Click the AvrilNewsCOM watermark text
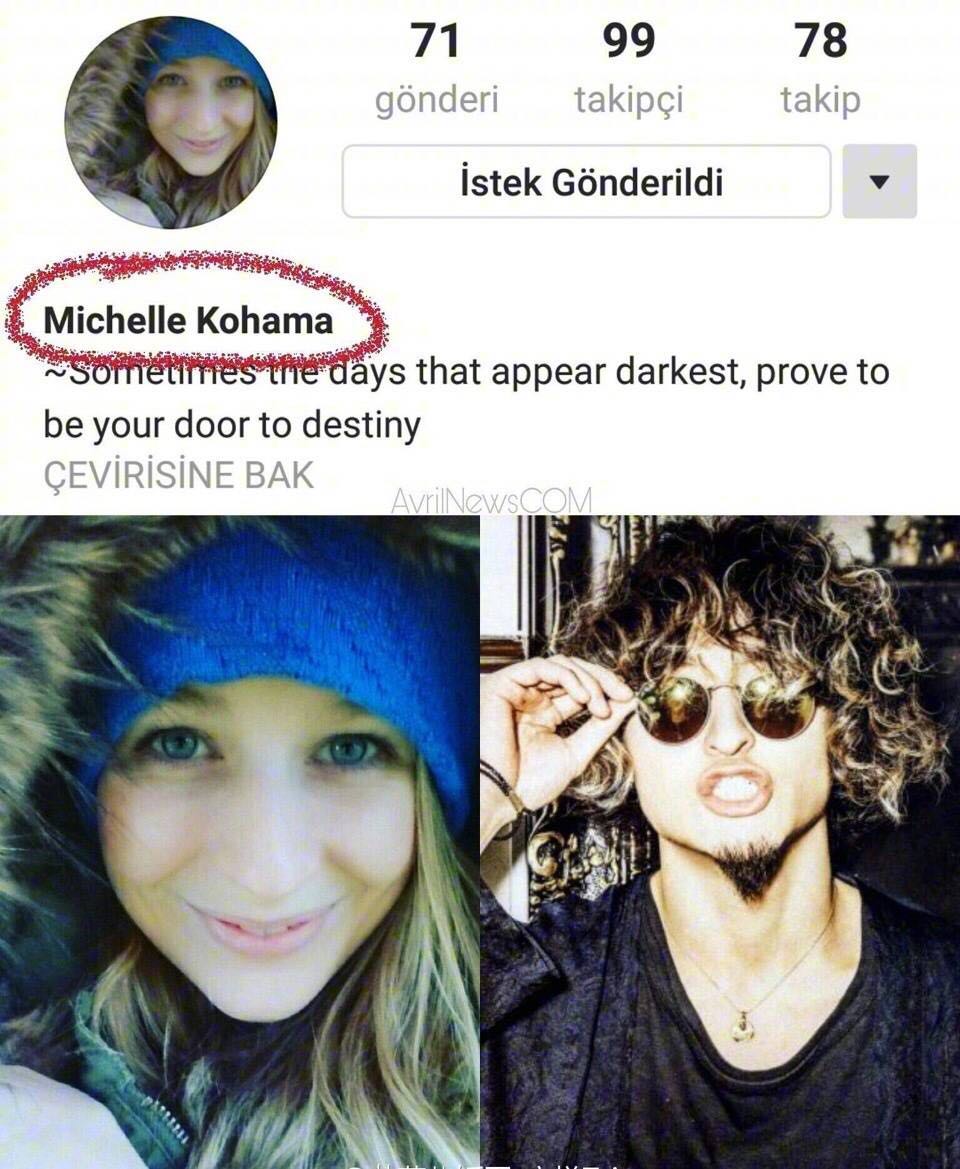 click(x=491, y=500)
